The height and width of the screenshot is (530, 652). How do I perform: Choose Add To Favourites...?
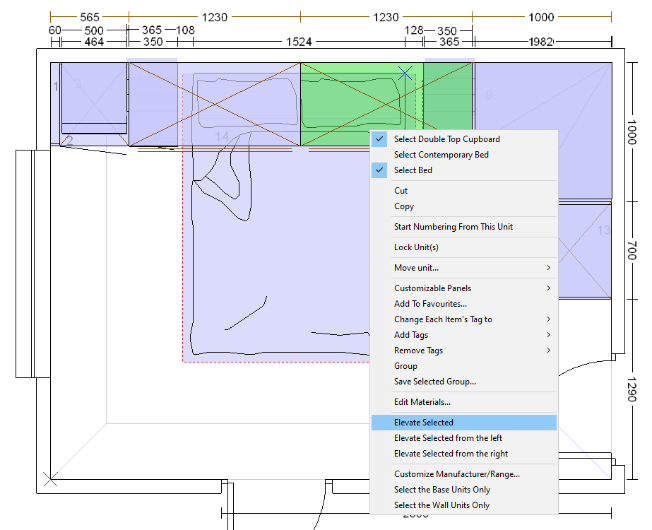pos(464,304)
